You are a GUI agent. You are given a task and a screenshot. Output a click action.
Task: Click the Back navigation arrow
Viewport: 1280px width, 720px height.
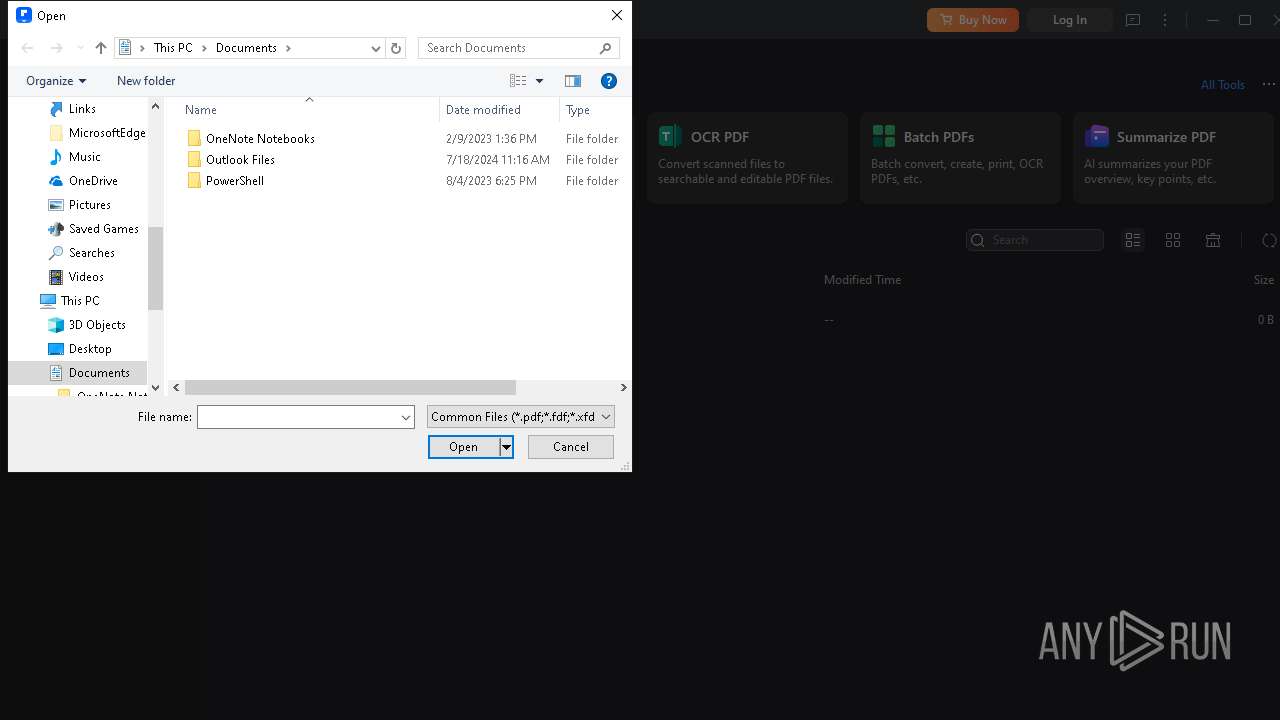(28, 48)
